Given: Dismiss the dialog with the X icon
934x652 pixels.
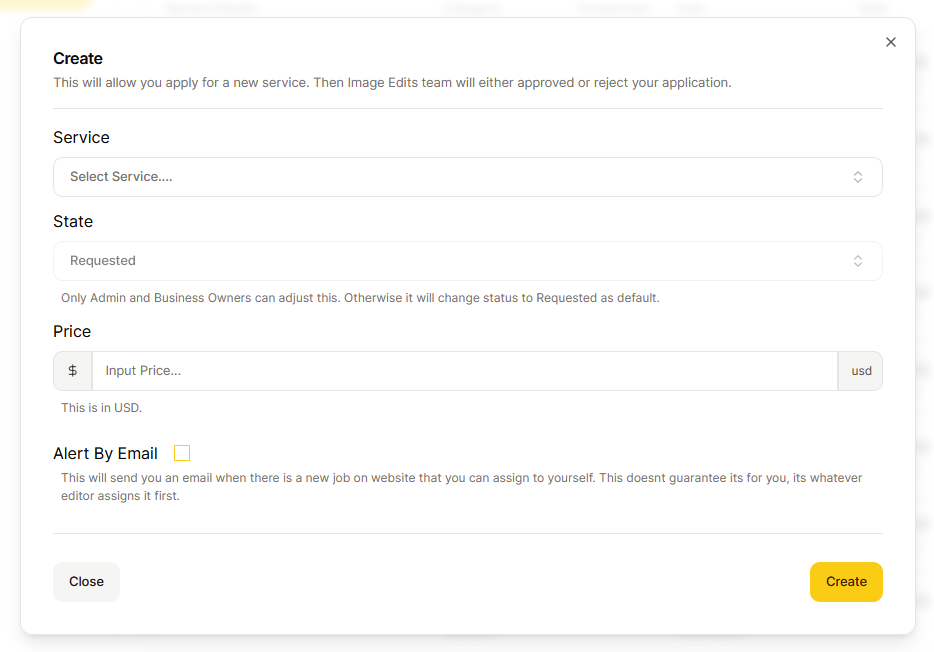Looking at the screenshot, I should [x=891, y=42].
